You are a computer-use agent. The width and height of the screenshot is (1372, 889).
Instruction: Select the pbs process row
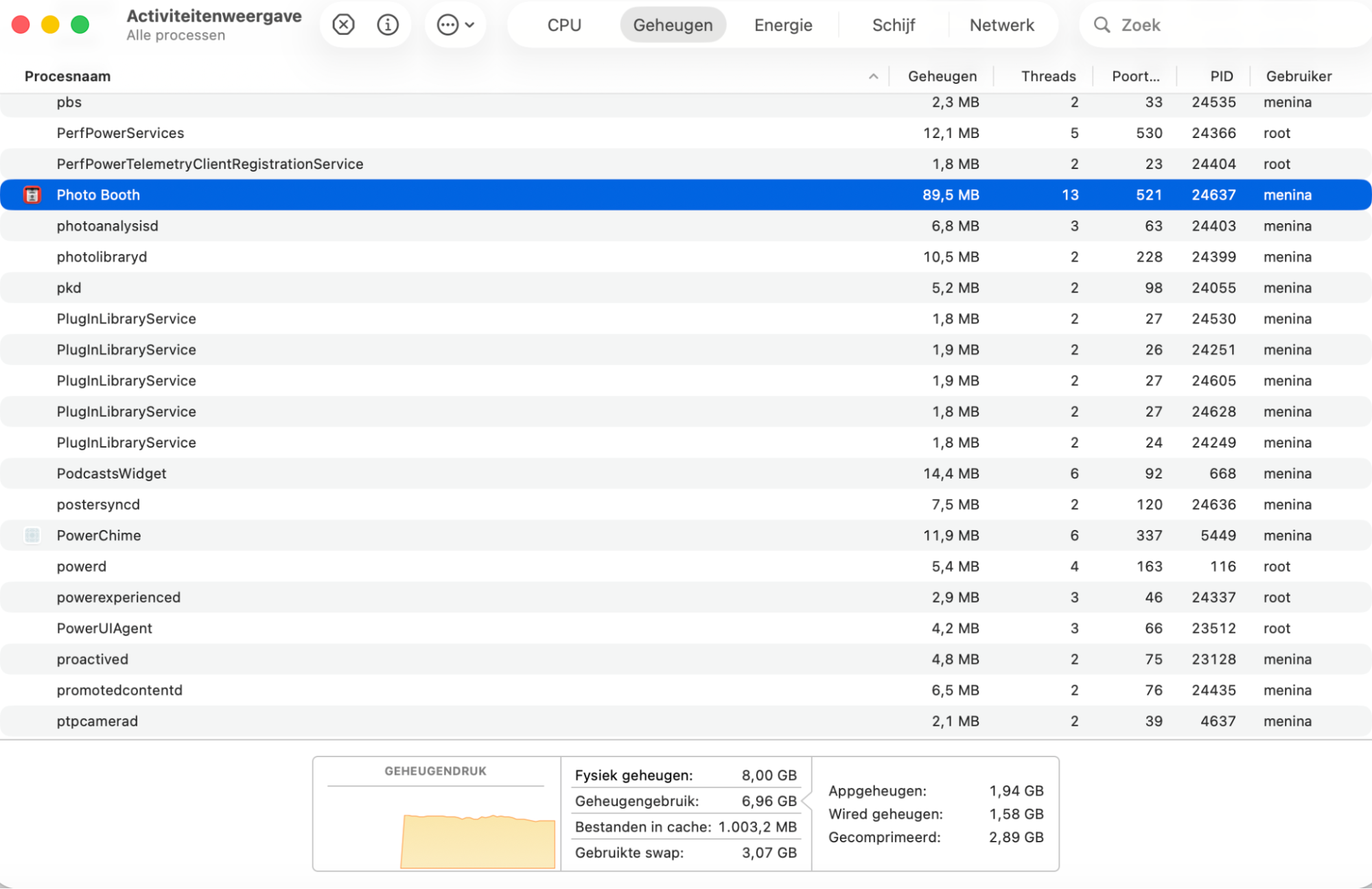click(686, 102)
